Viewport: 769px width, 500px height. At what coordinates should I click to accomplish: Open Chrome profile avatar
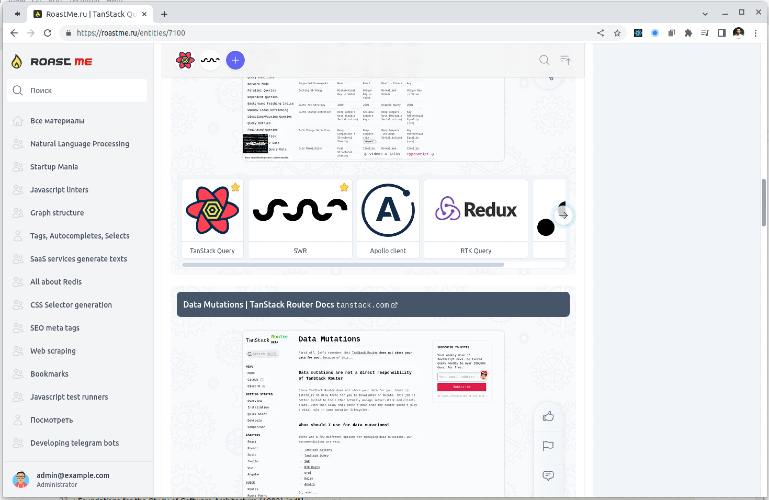[x=739, y=33]
